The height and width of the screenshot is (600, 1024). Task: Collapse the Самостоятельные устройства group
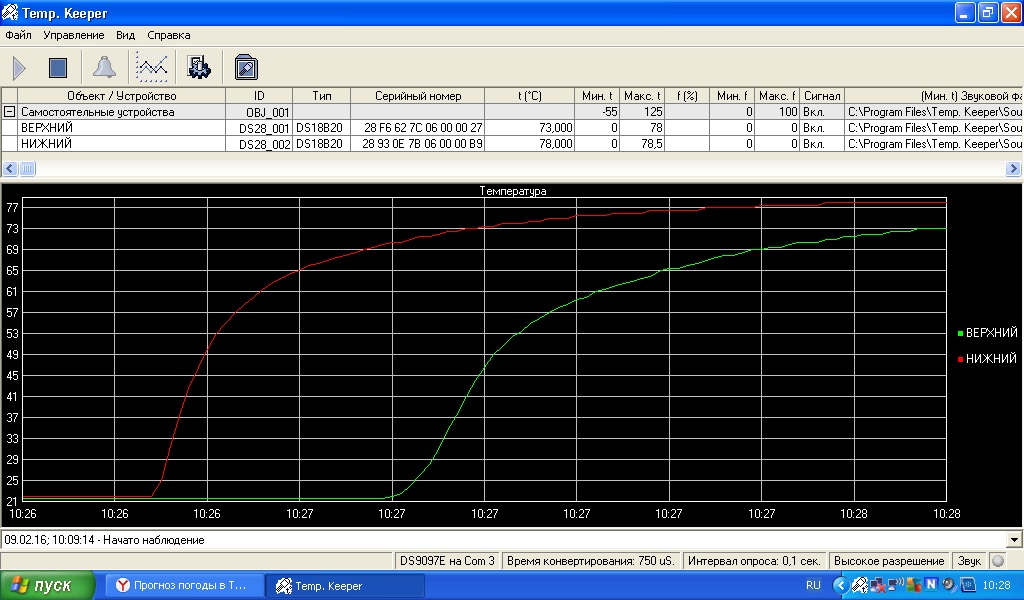pyautogui.click(x=9, y=112)
